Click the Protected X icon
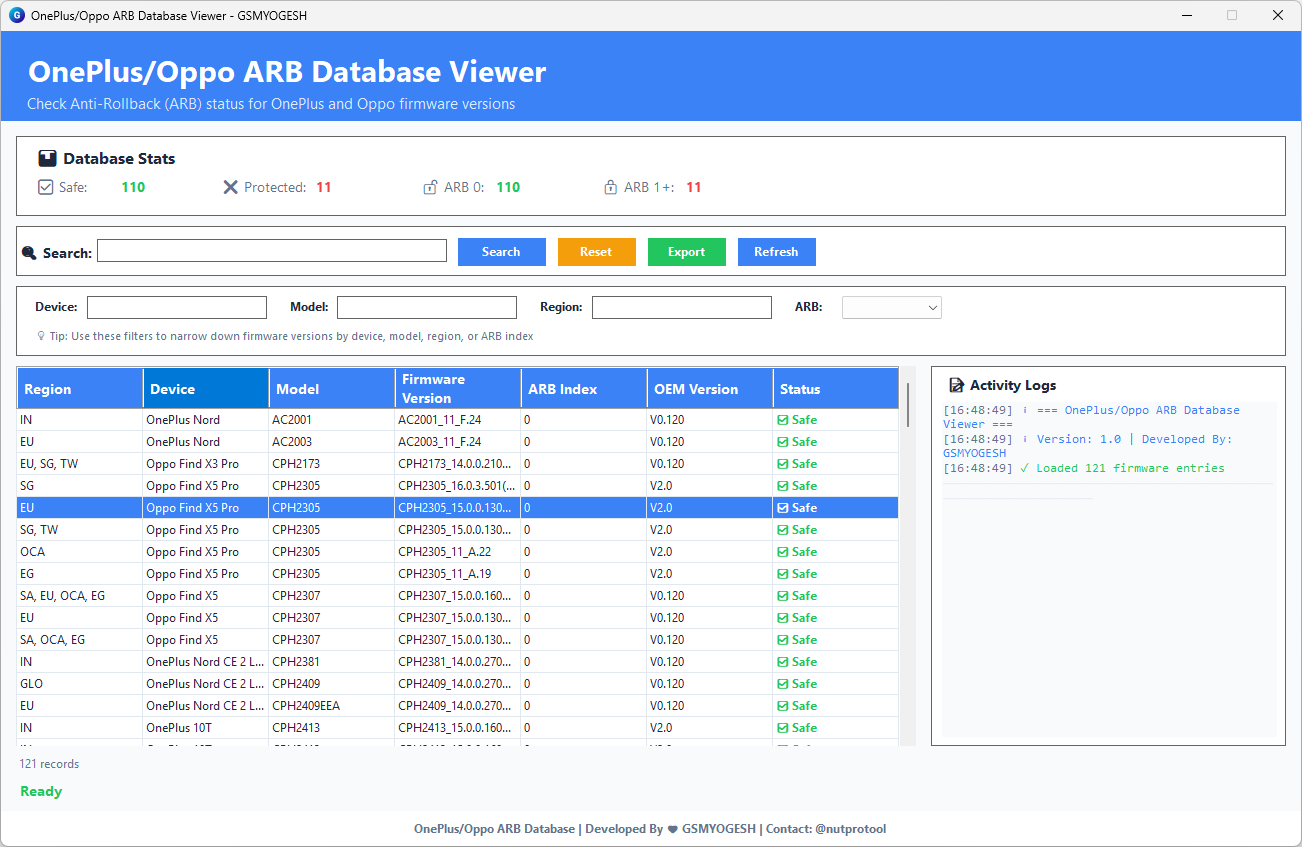 click(231, 187)
